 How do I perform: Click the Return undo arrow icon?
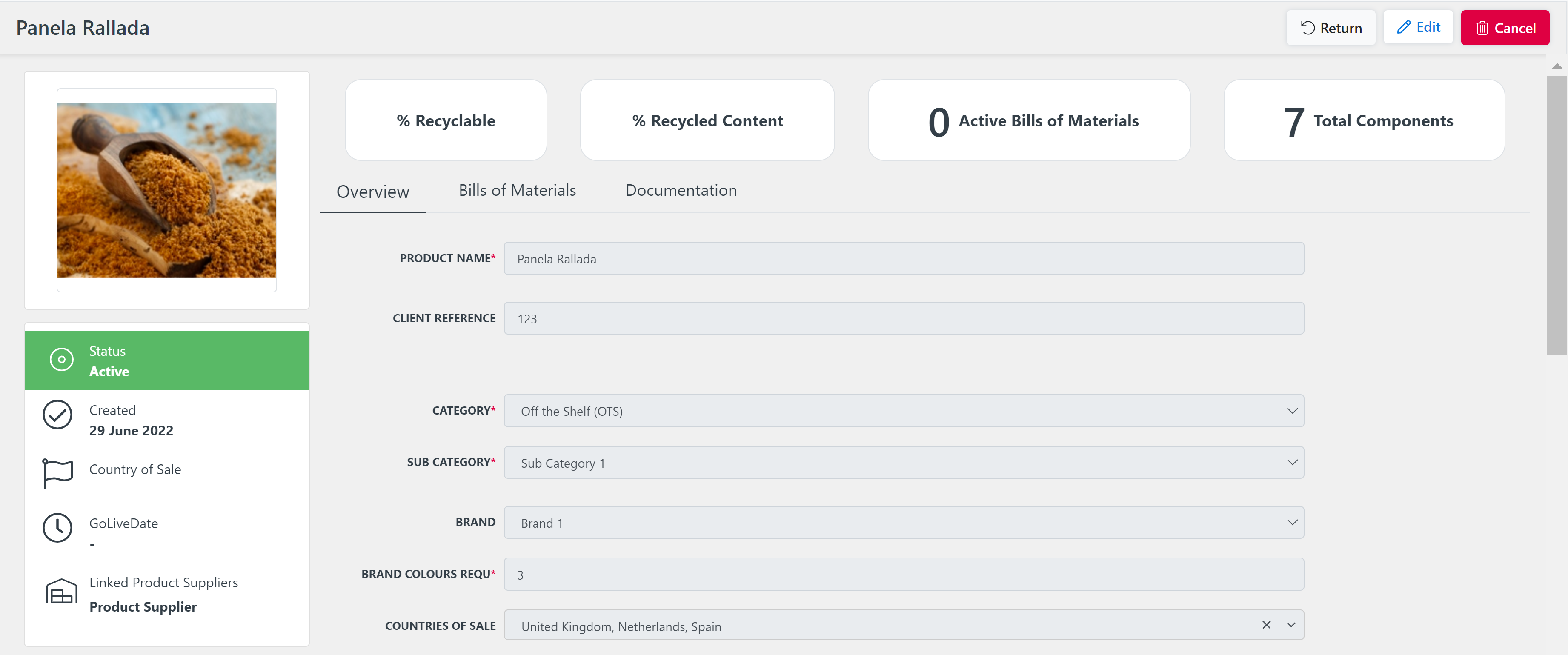[x=1307, y=27]
